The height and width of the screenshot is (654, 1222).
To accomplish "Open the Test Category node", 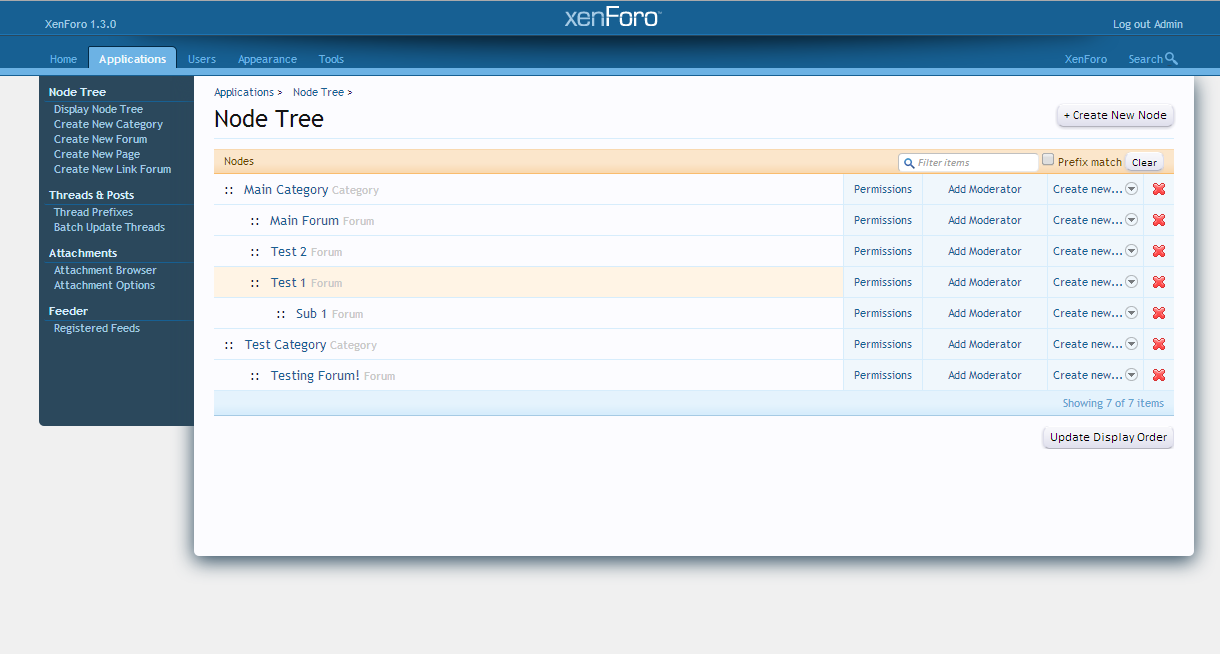I will tap(286, 345).
